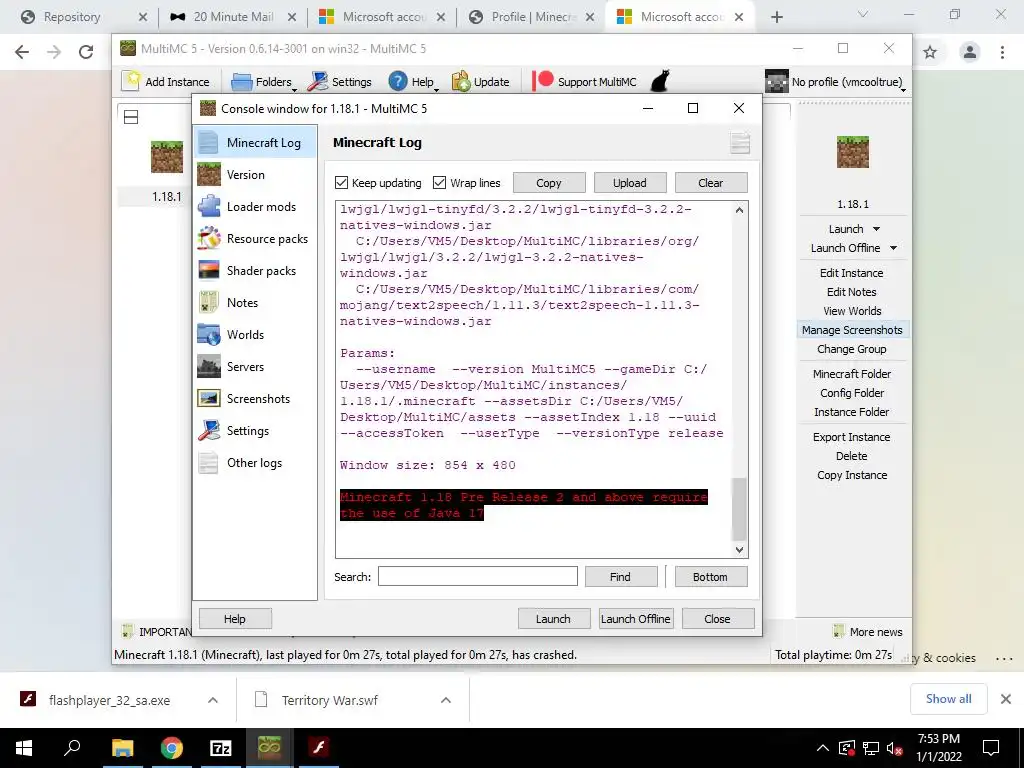
Task: Click Show all downloads
Action: [x=948, y=699]
